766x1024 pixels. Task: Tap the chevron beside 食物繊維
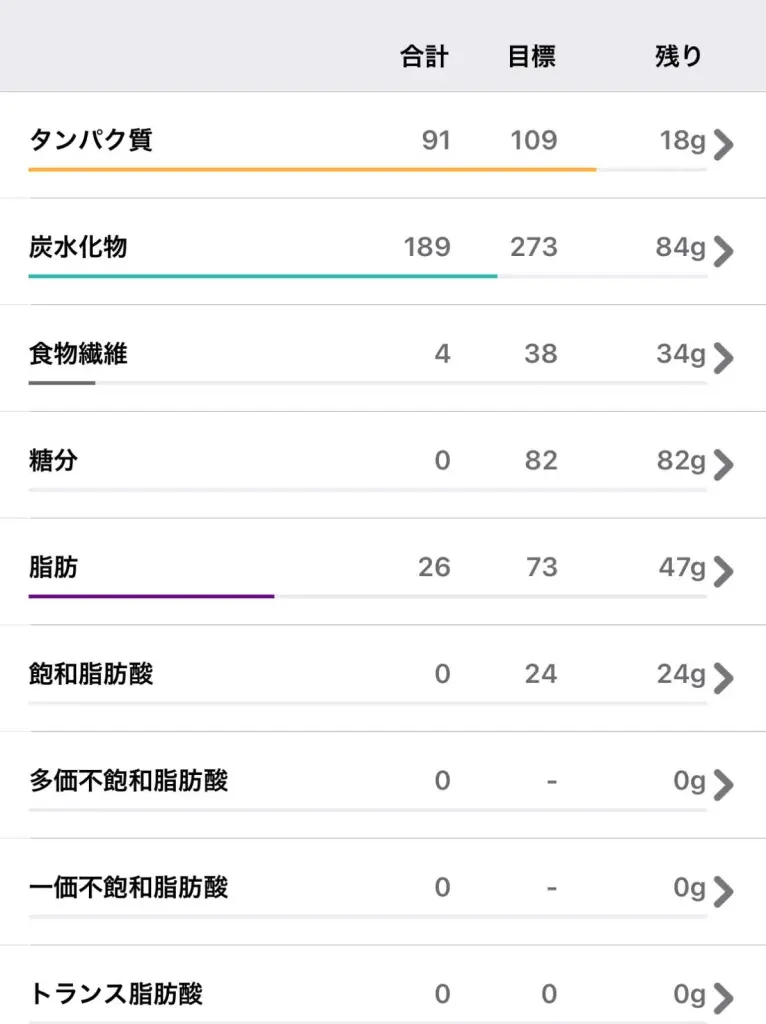pos(724,358)
